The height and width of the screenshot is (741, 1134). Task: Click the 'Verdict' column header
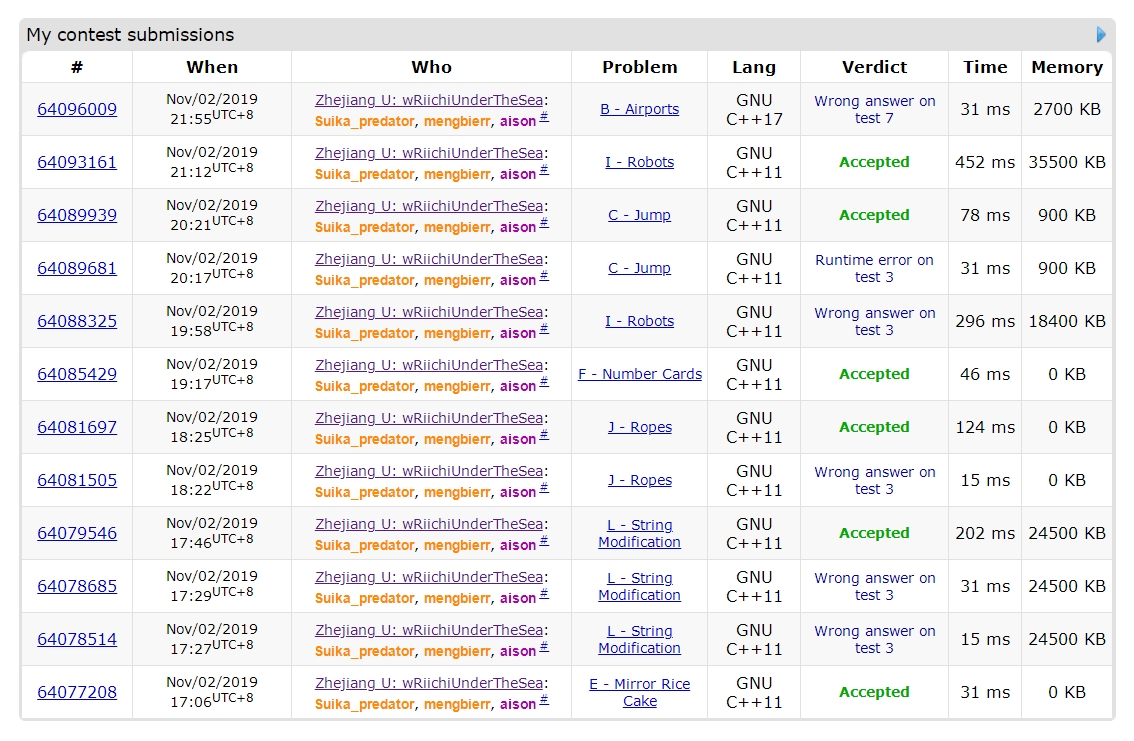tap(874, 67)
